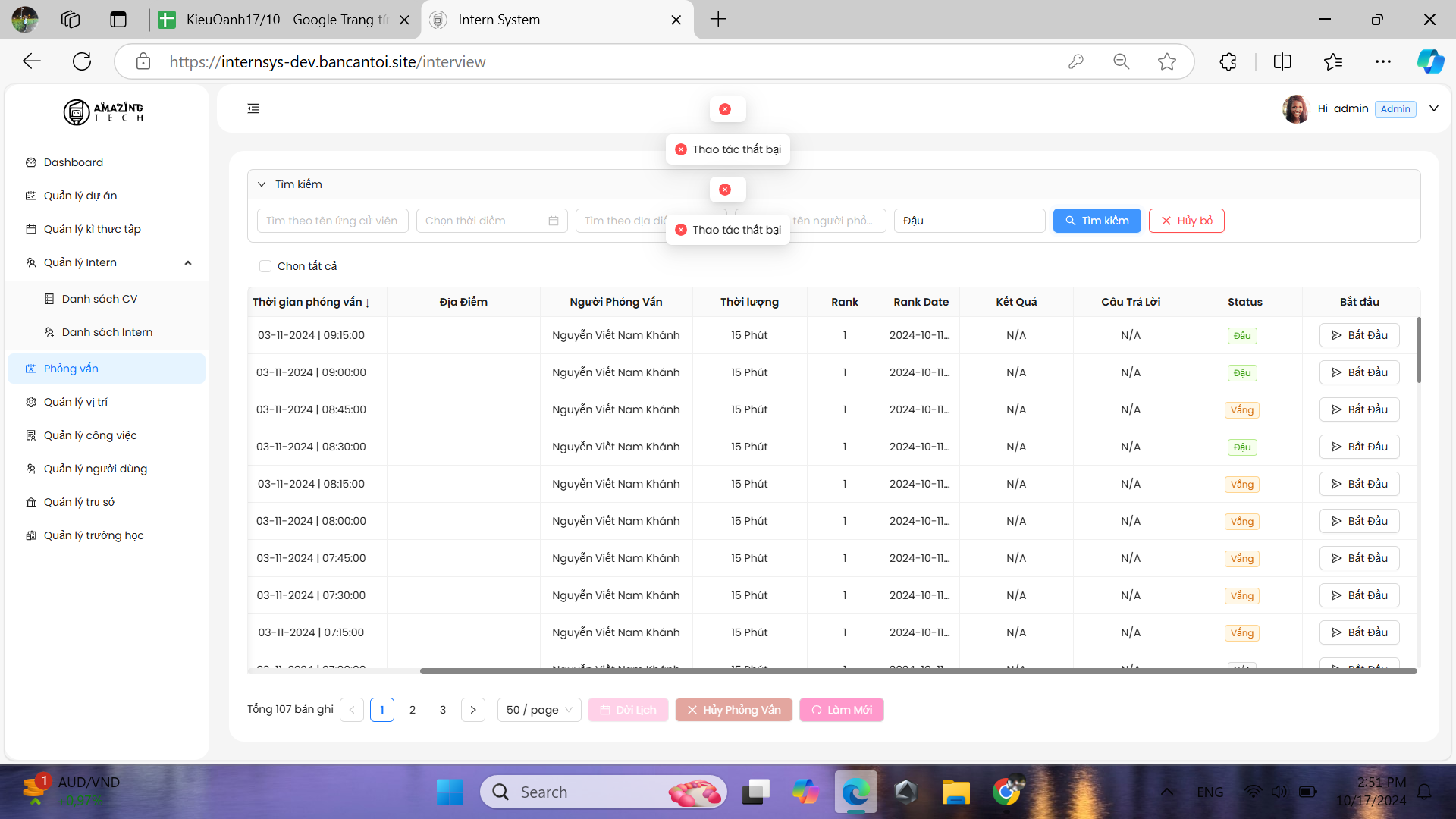Image resolution: width=1456 pixels, height=819 pixels.
Task: Click Tìm theo tên ứng cử viên field
Action: pos(332,221)
